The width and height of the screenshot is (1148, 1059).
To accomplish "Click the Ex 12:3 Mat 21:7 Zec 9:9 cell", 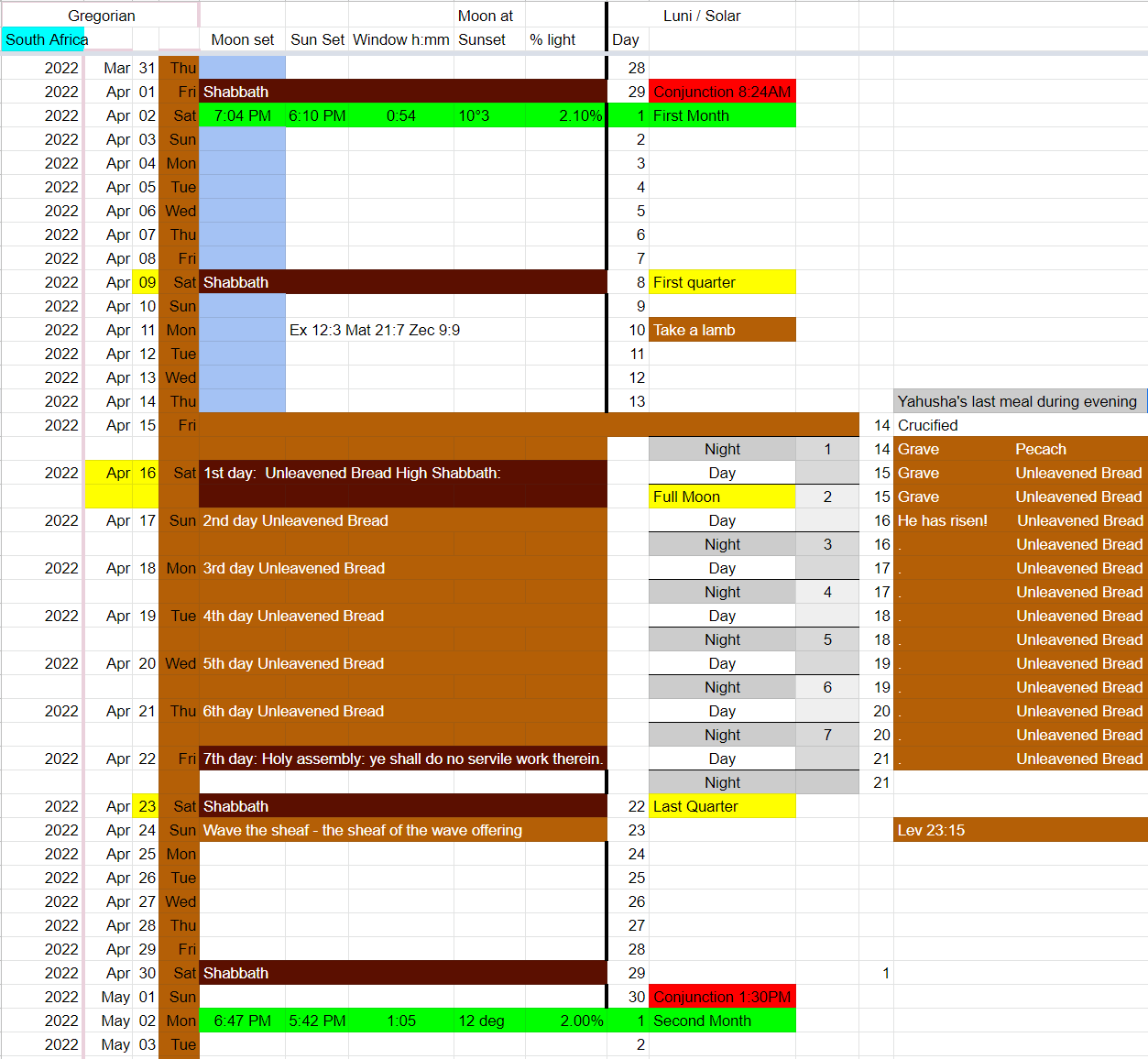I will 375,330.
